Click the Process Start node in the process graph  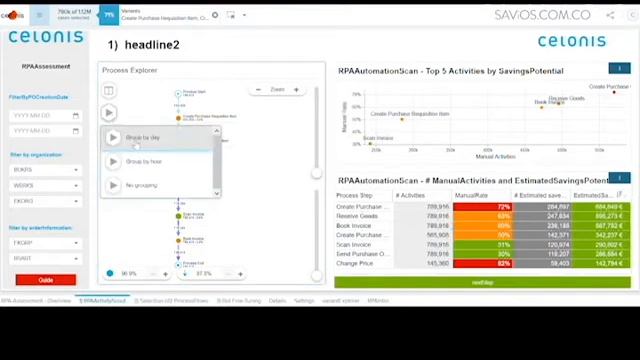point(178,94)
